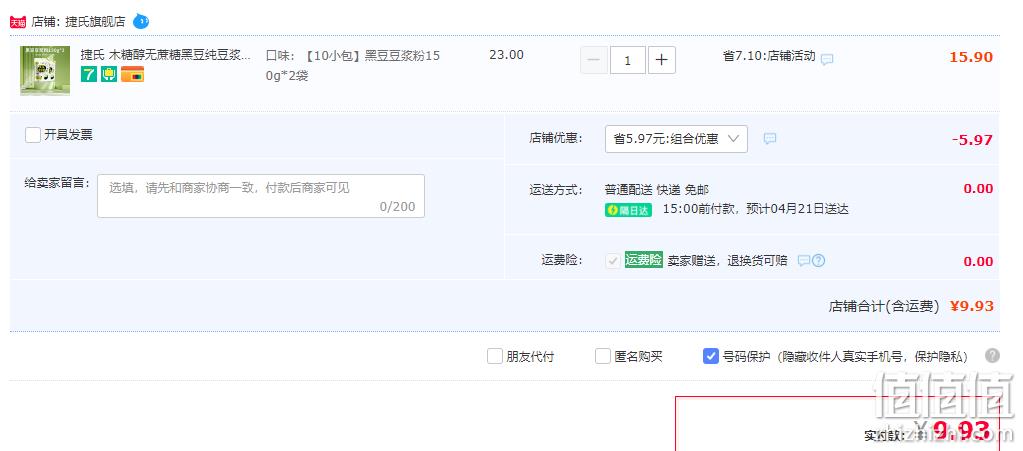Check the 匿名购买 checkbox

[602, 356]
